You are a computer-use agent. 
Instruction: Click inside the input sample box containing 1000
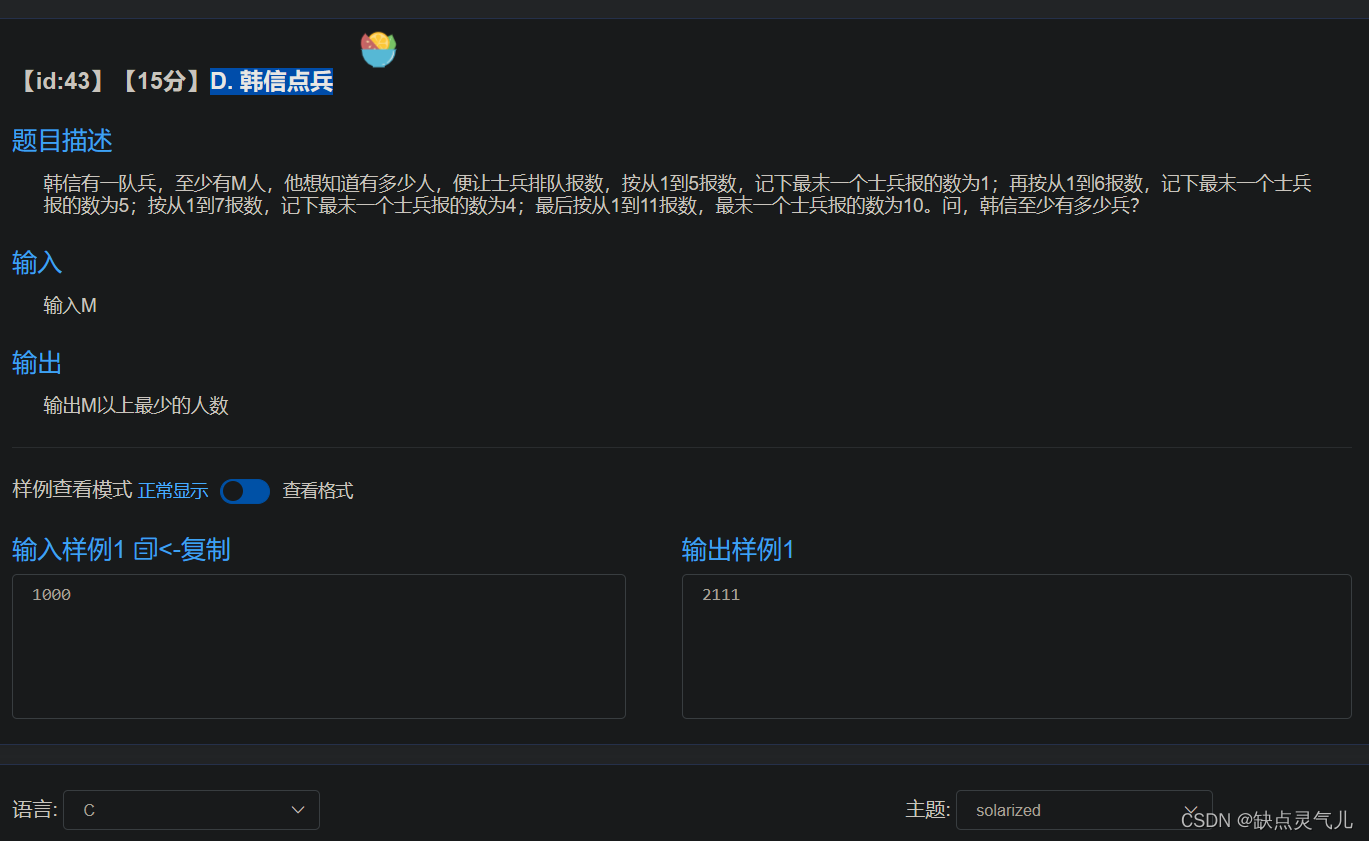(318, 645)
